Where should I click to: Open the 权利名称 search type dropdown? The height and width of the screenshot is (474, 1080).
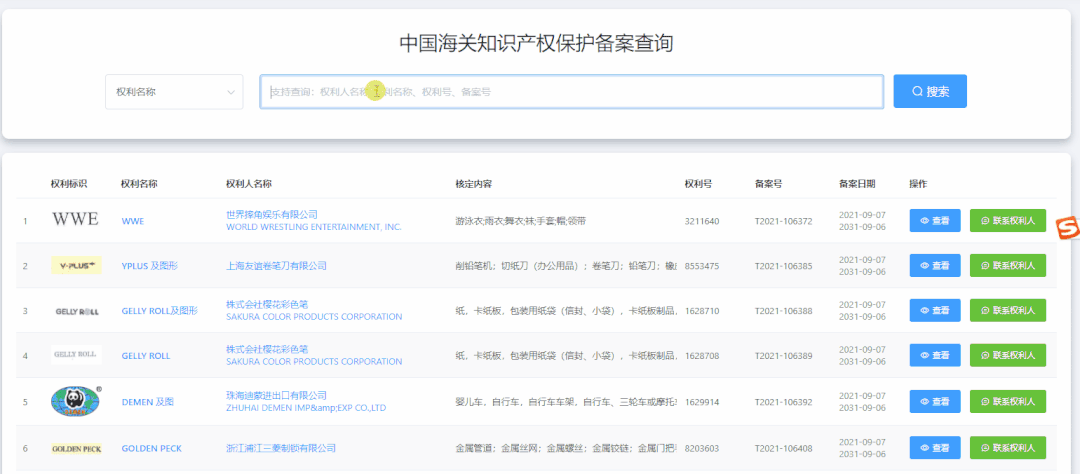174,92
